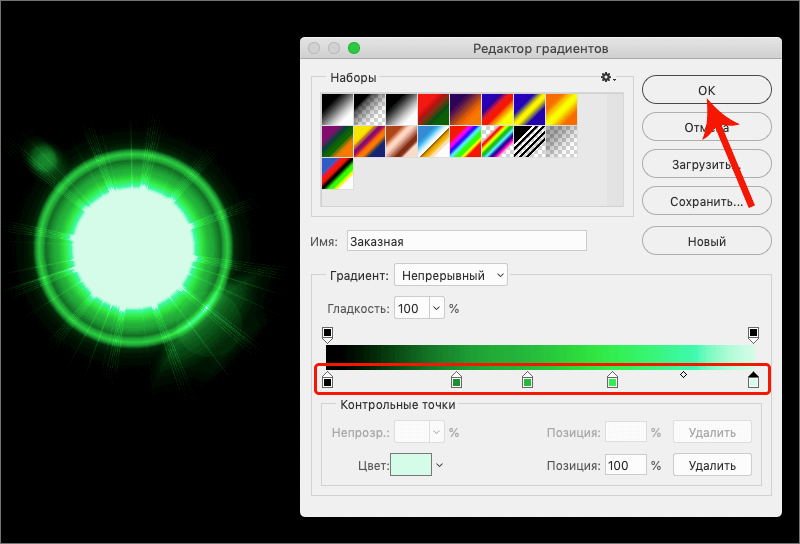
Task: Select the transparent rainbow gradient preset
Action: coord(497,141)
